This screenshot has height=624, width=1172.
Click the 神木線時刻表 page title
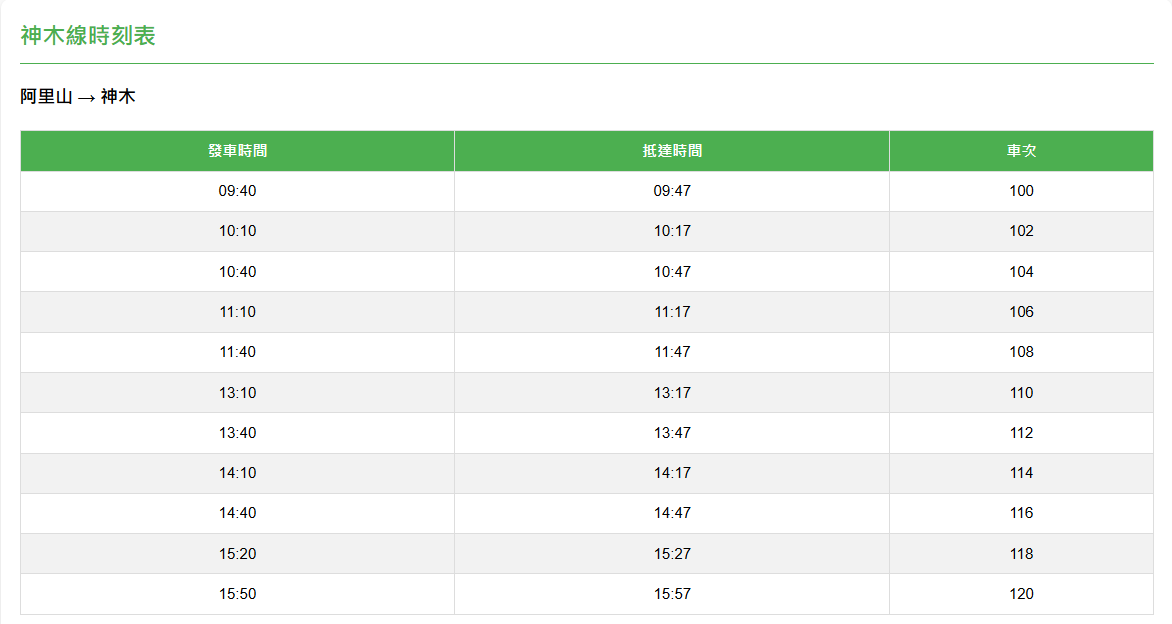pyautogui.click(x=88, y=37)
